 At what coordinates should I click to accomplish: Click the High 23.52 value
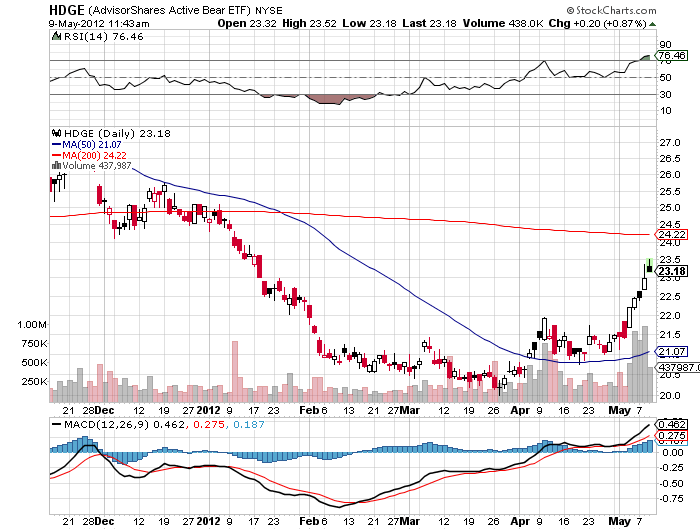tap(309, 23)
